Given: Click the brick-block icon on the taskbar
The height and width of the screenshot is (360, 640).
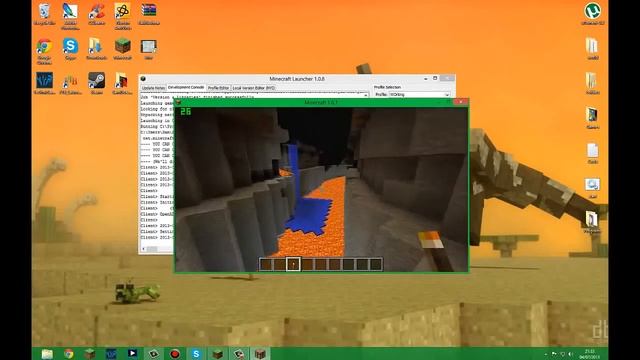Looking at the screenshot, I should 260,353.
